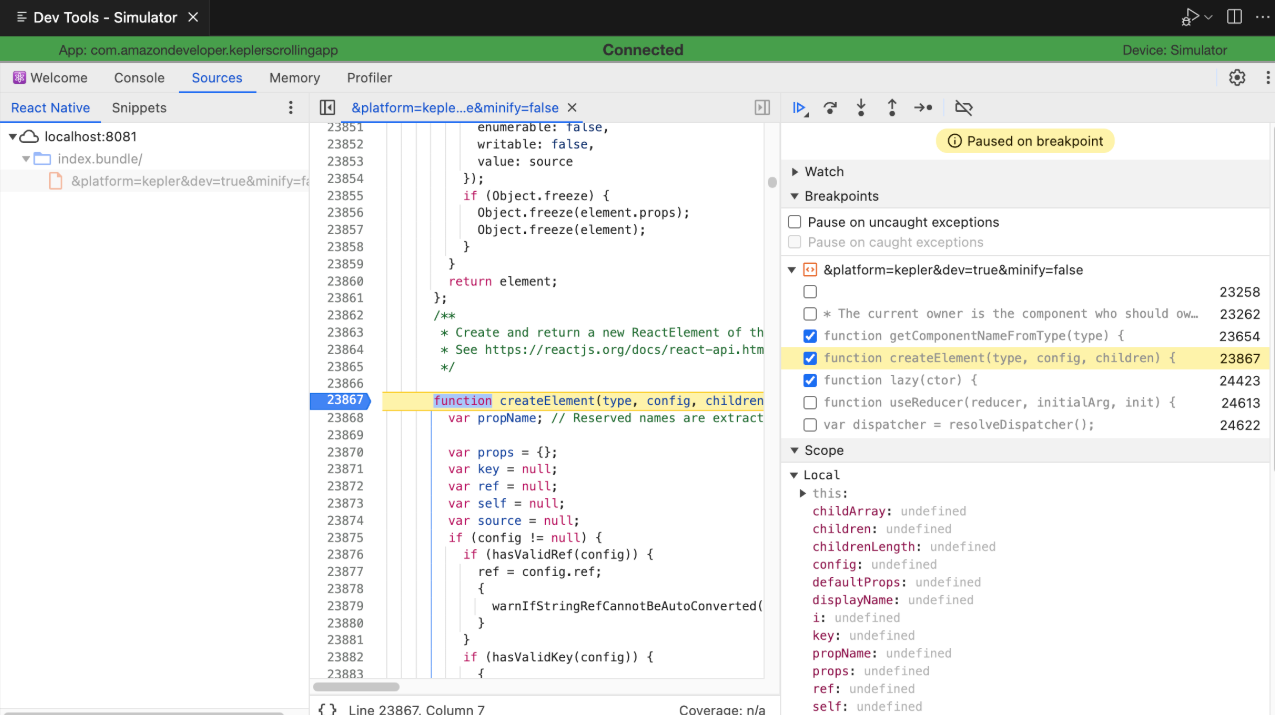Screen dimensions: 1275x715
Task: Click the code editor vertical scrollbar thumb
Action: click(772, 183)
